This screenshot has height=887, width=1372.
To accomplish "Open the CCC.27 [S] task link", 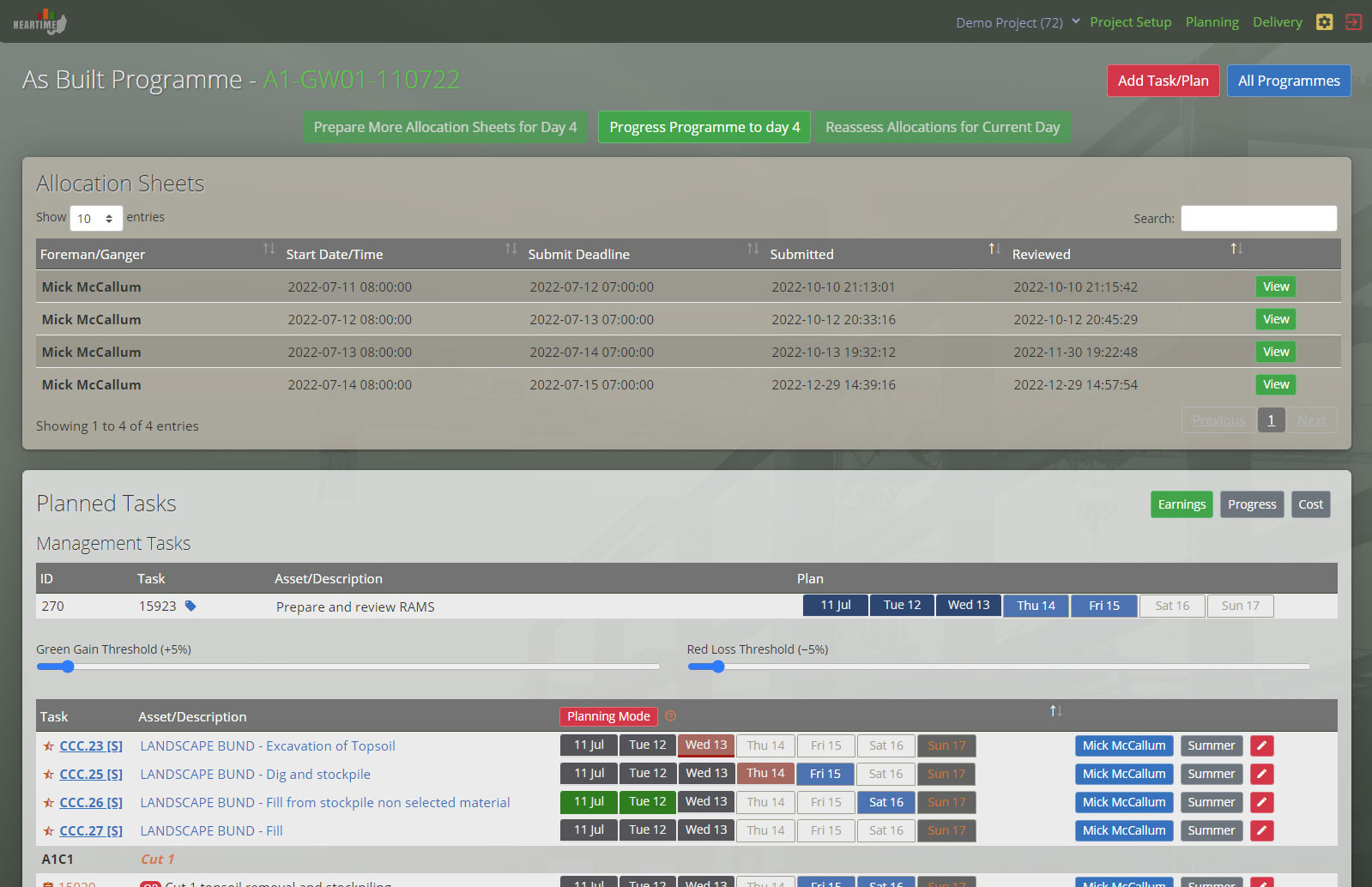I will point(91,831).
